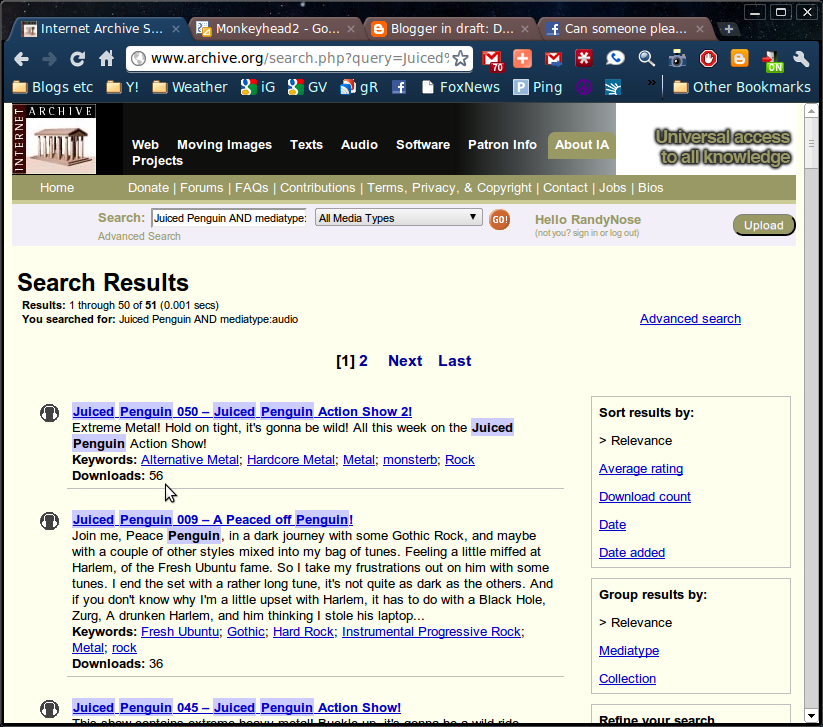This screenshot has width=823, height=727.
Task: Click in the Search query field
Action: (x=229, y=218)
